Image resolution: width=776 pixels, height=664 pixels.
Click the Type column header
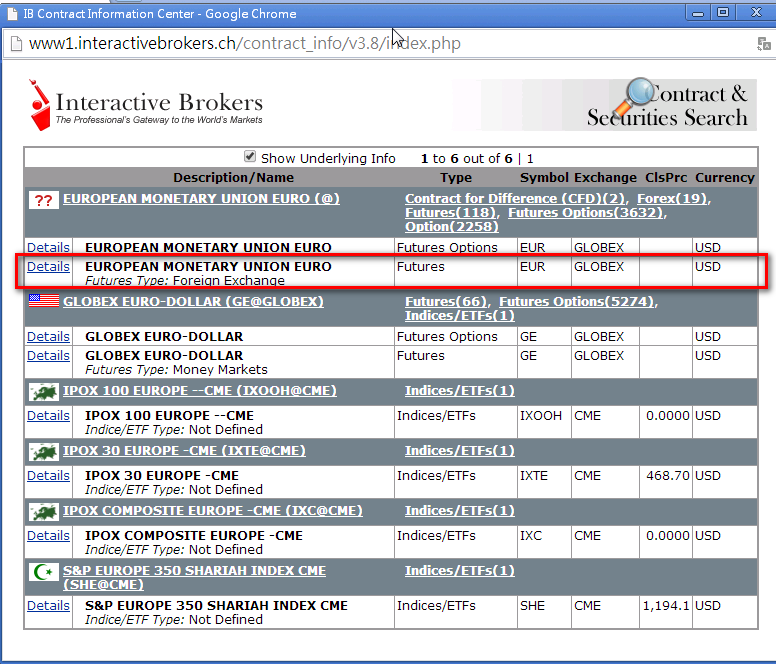click(x=456, y=178)
